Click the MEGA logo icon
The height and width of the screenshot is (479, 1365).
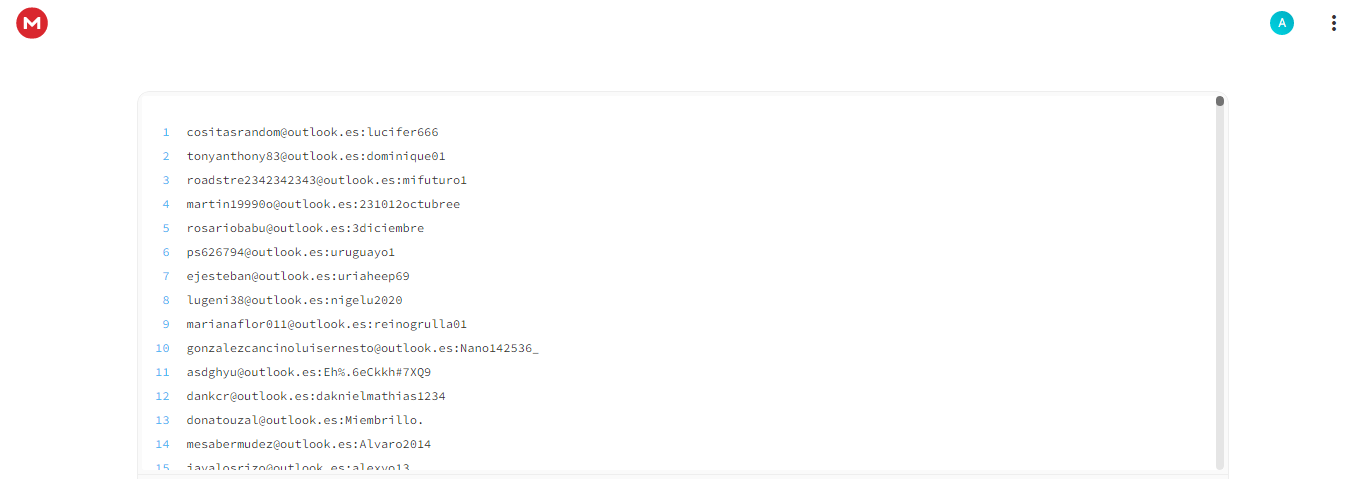32,23
